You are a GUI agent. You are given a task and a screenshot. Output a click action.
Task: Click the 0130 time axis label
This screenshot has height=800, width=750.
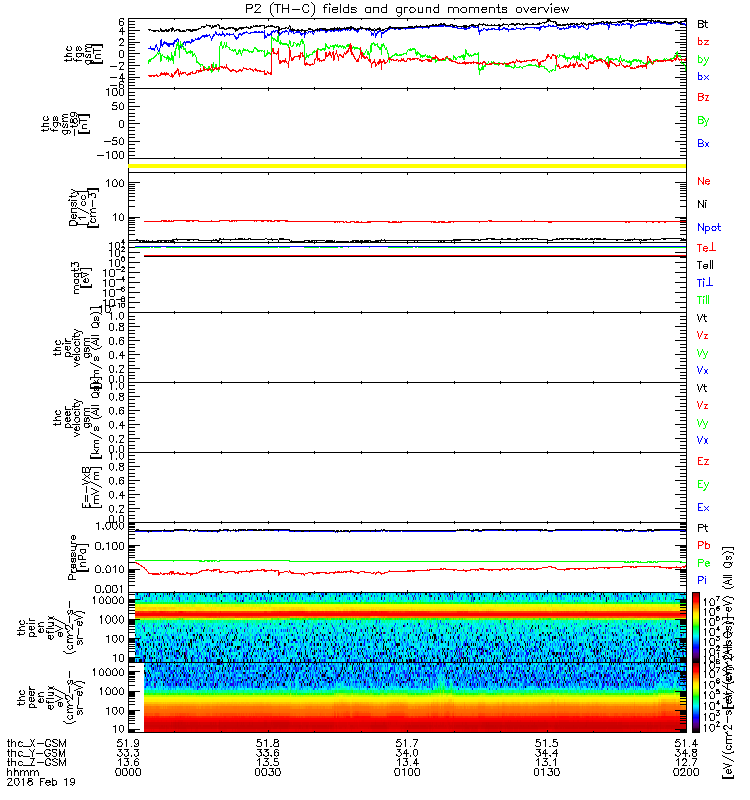click(546, 772)
